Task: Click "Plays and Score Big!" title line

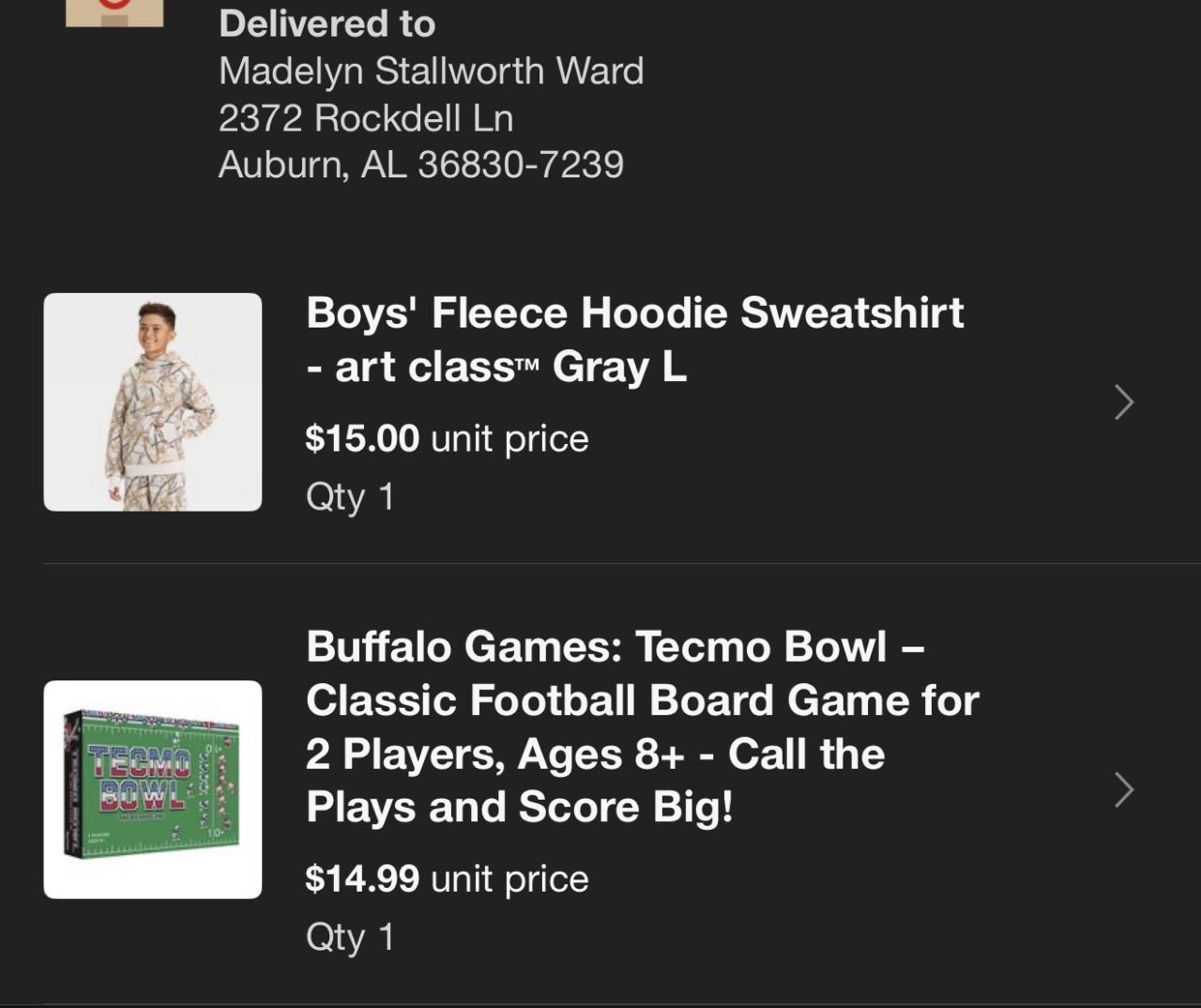Action: tap(519, 807)
